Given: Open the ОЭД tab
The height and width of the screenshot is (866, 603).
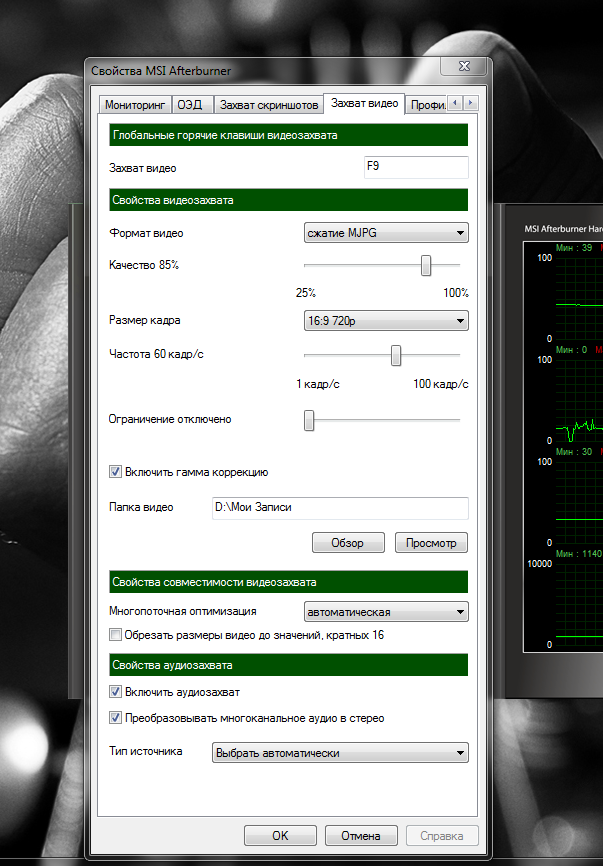Looking at the screenshot, I should 192,104.
